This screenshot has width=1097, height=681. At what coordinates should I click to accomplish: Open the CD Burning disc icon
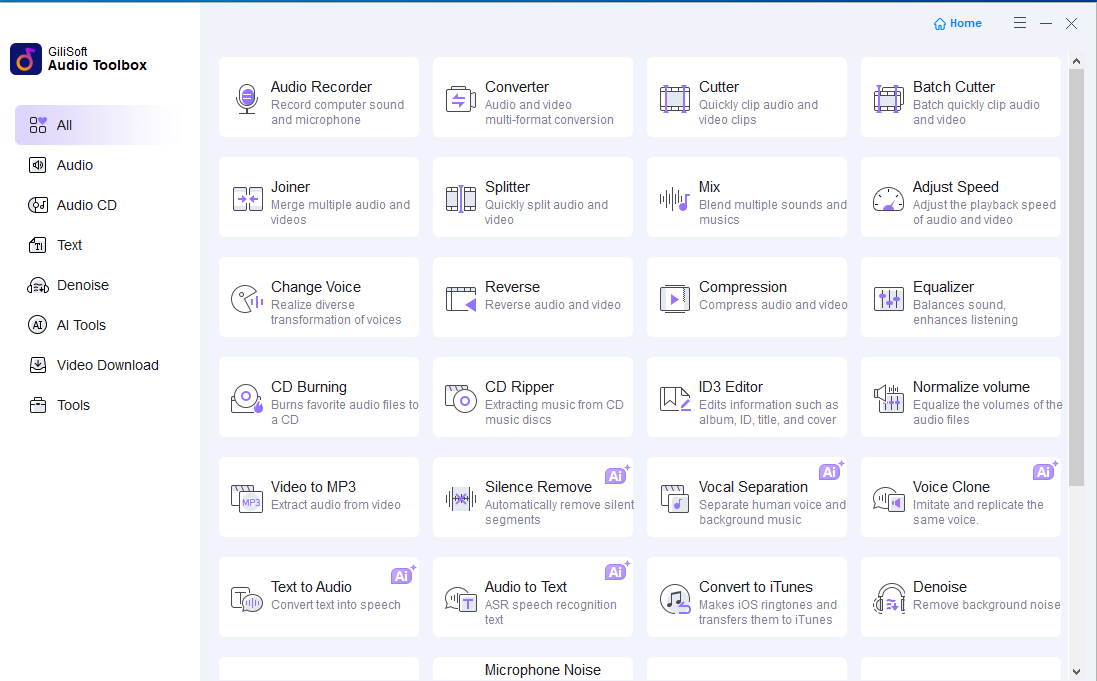click(x=247, y=399)
